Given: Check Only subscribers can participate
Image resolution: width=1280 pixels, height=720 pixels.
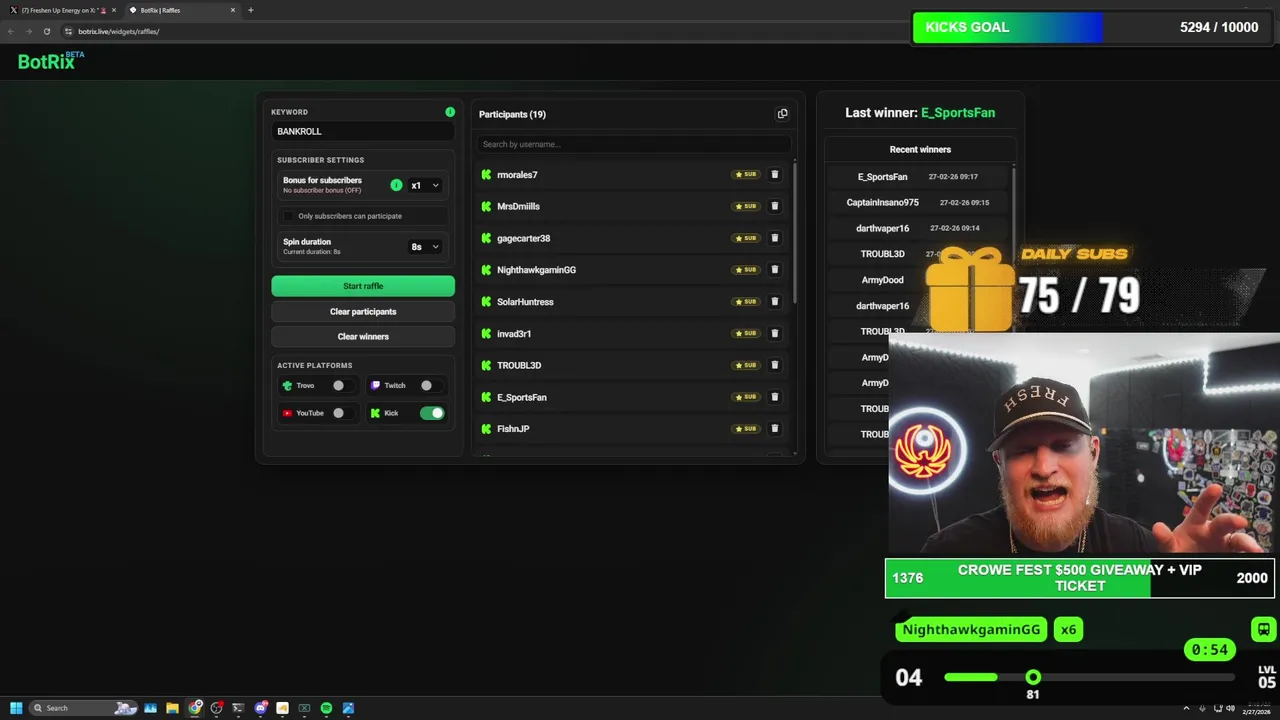Looking at the screenshot, I should coord(289,216).
